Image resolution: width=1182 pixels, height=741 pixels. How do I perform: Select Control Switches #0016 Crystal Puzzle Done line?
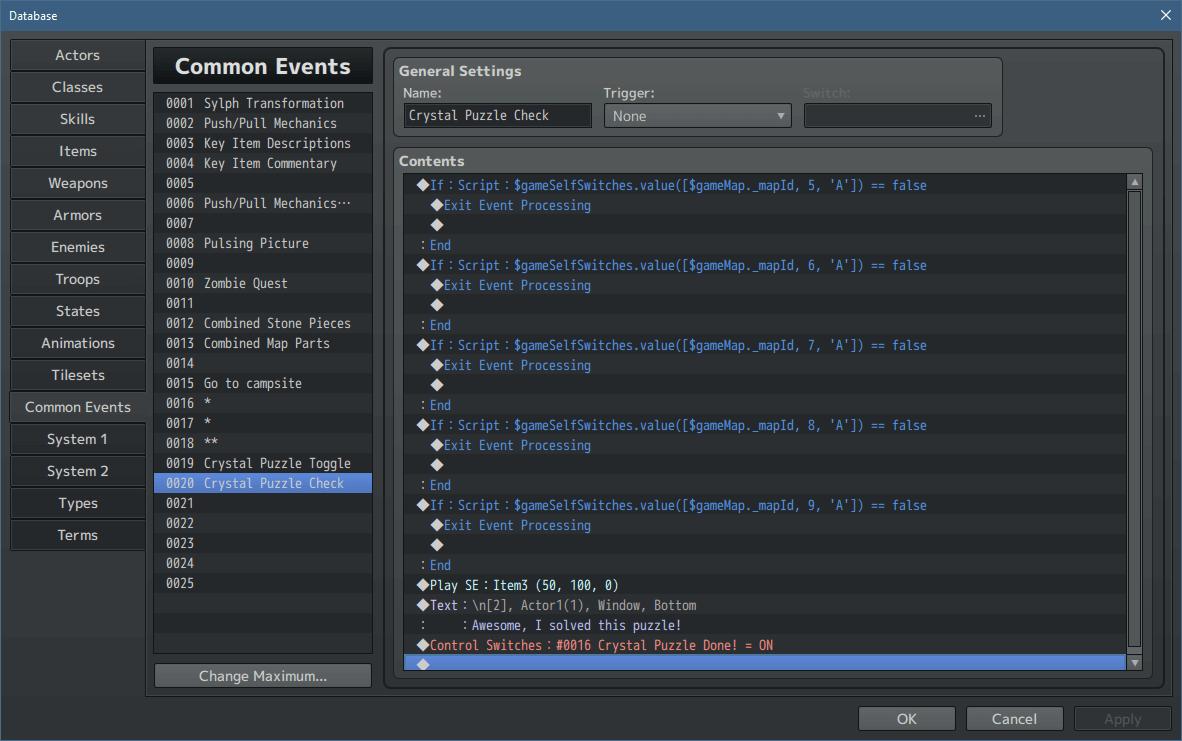click(765, 645)
